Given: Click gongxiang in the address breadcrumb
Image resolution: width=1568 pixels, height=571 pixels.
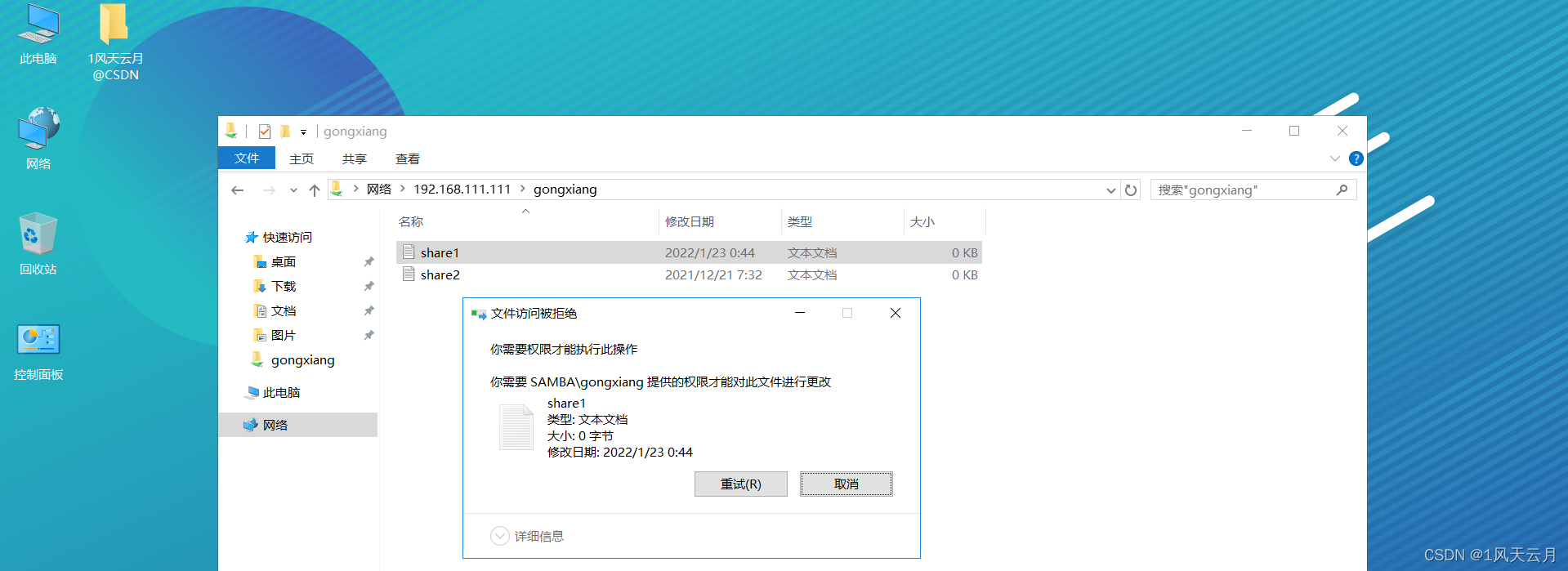Looking at the screenshot, I should coord(565,190).
